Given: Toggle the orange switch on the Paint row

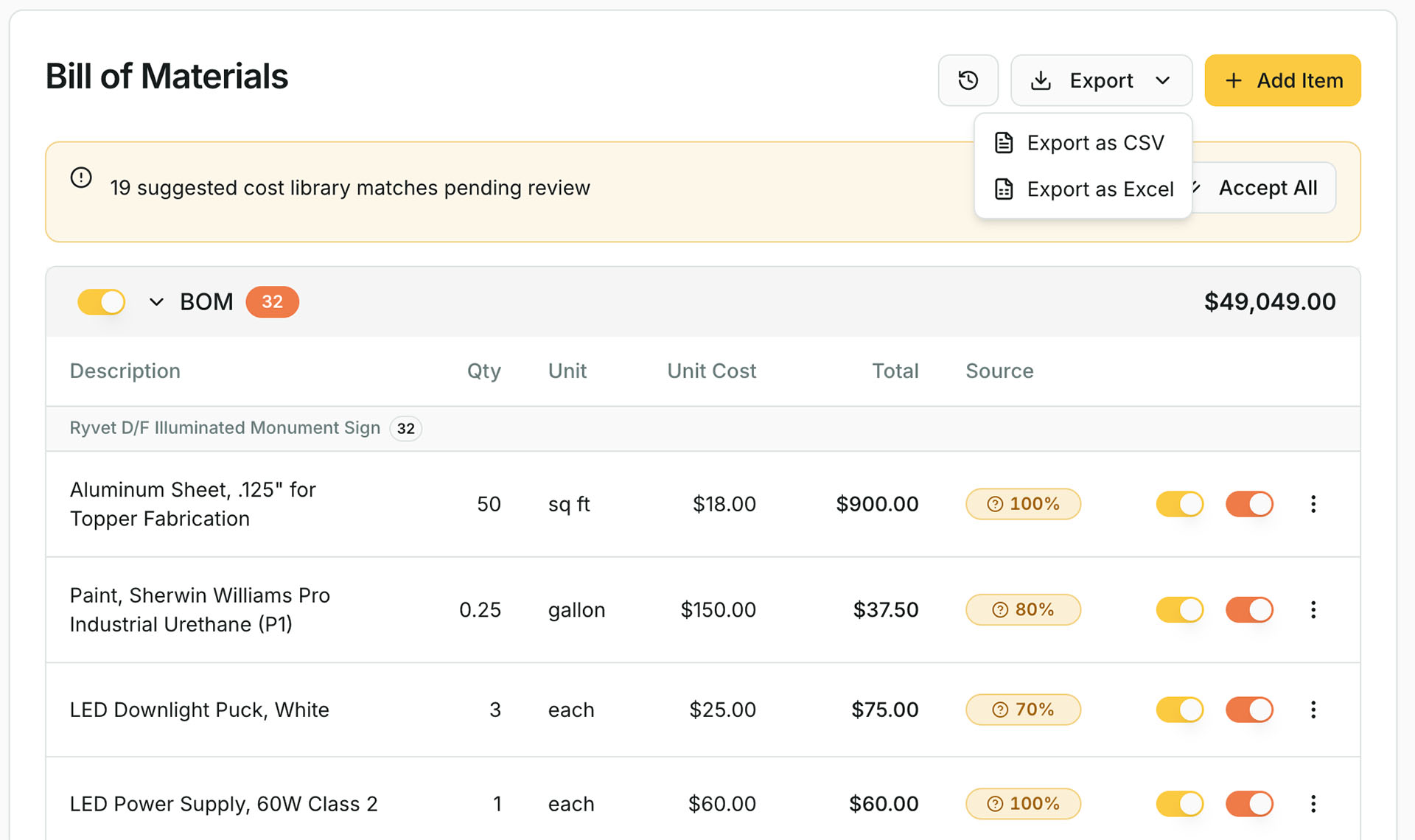Looking at the screenshot, I should [1249, 609].
